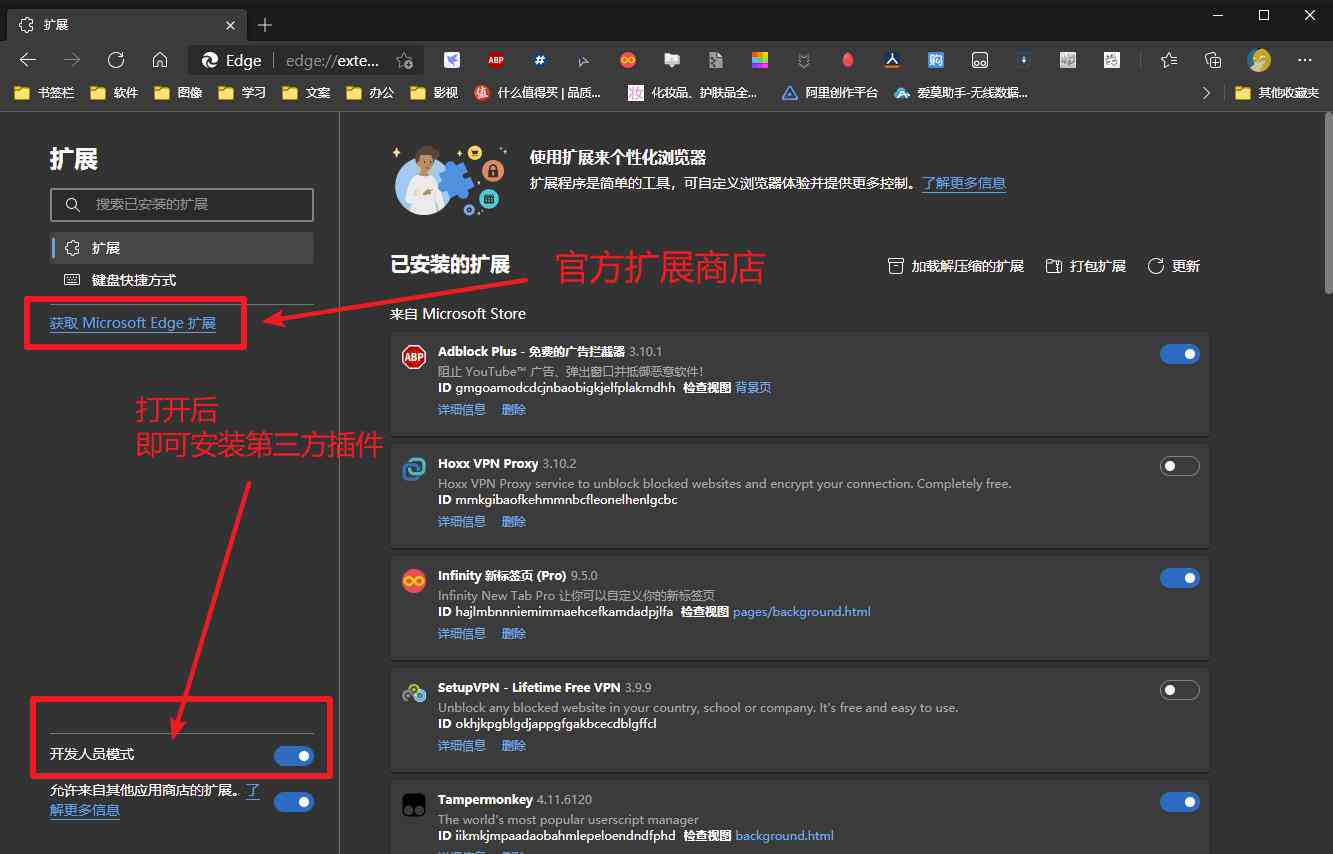Viewport: 1333px width, 854px height.
Task: Open a new tab with plus button
Action: pyautogui.click(x=265, y=24)
